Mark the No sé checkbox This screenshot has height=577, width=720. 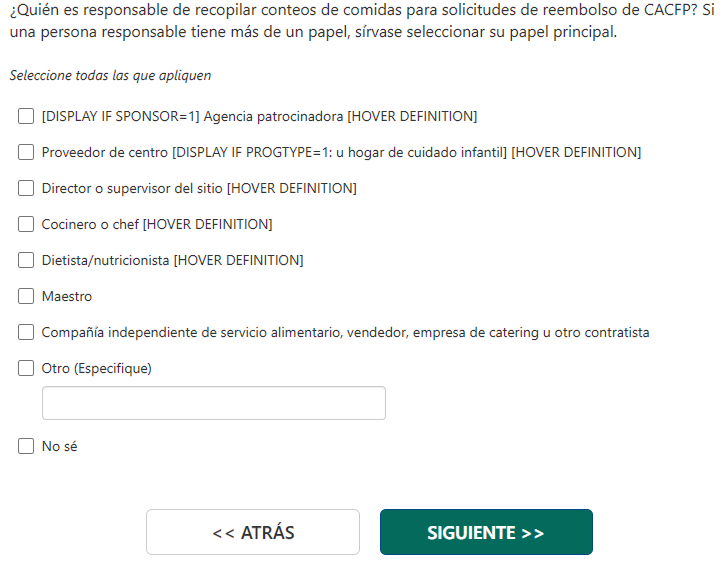coord(26,447)
